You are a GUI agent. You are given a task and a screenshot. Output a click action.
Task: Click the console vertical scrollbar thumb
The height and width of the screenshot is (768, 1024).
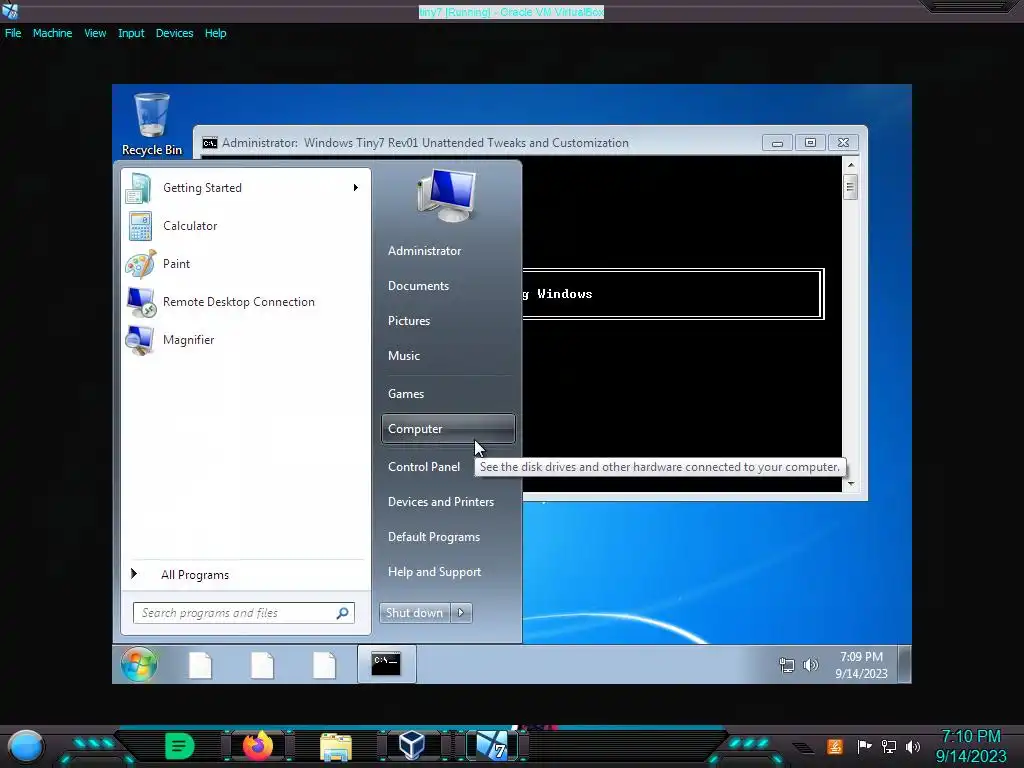(850, 187)
